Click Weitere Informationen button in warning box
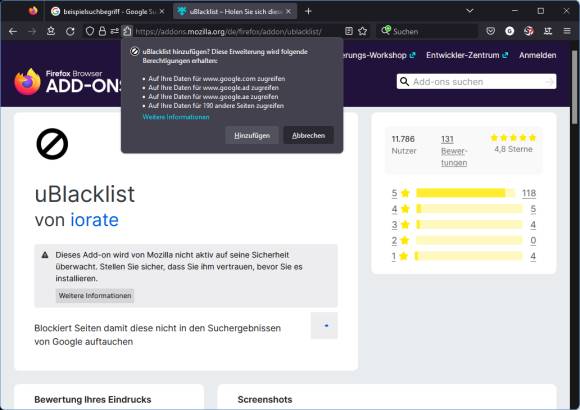Image resolution: width=580 pixels, height=410 pixels. [95, 296]
